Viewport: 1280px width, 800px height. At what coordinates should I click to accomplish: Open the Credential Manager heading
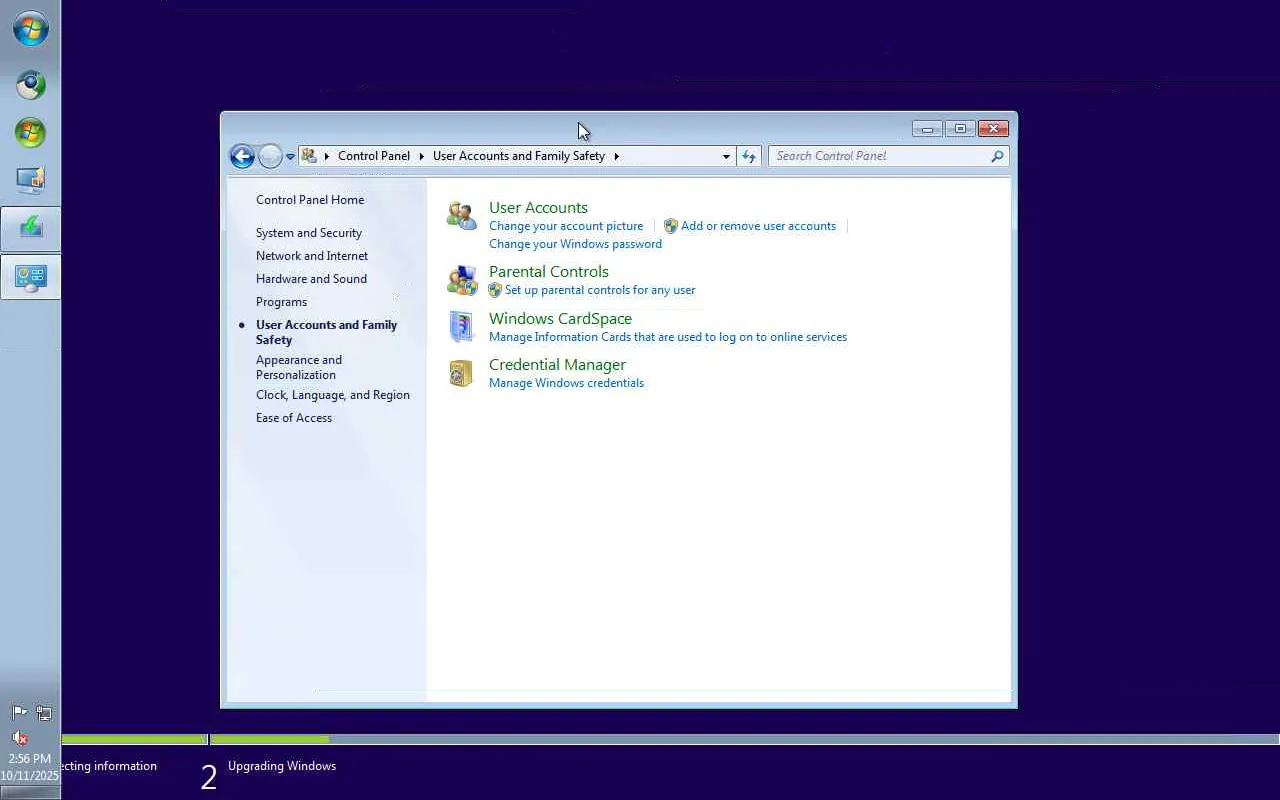click(x=557, y=365)
